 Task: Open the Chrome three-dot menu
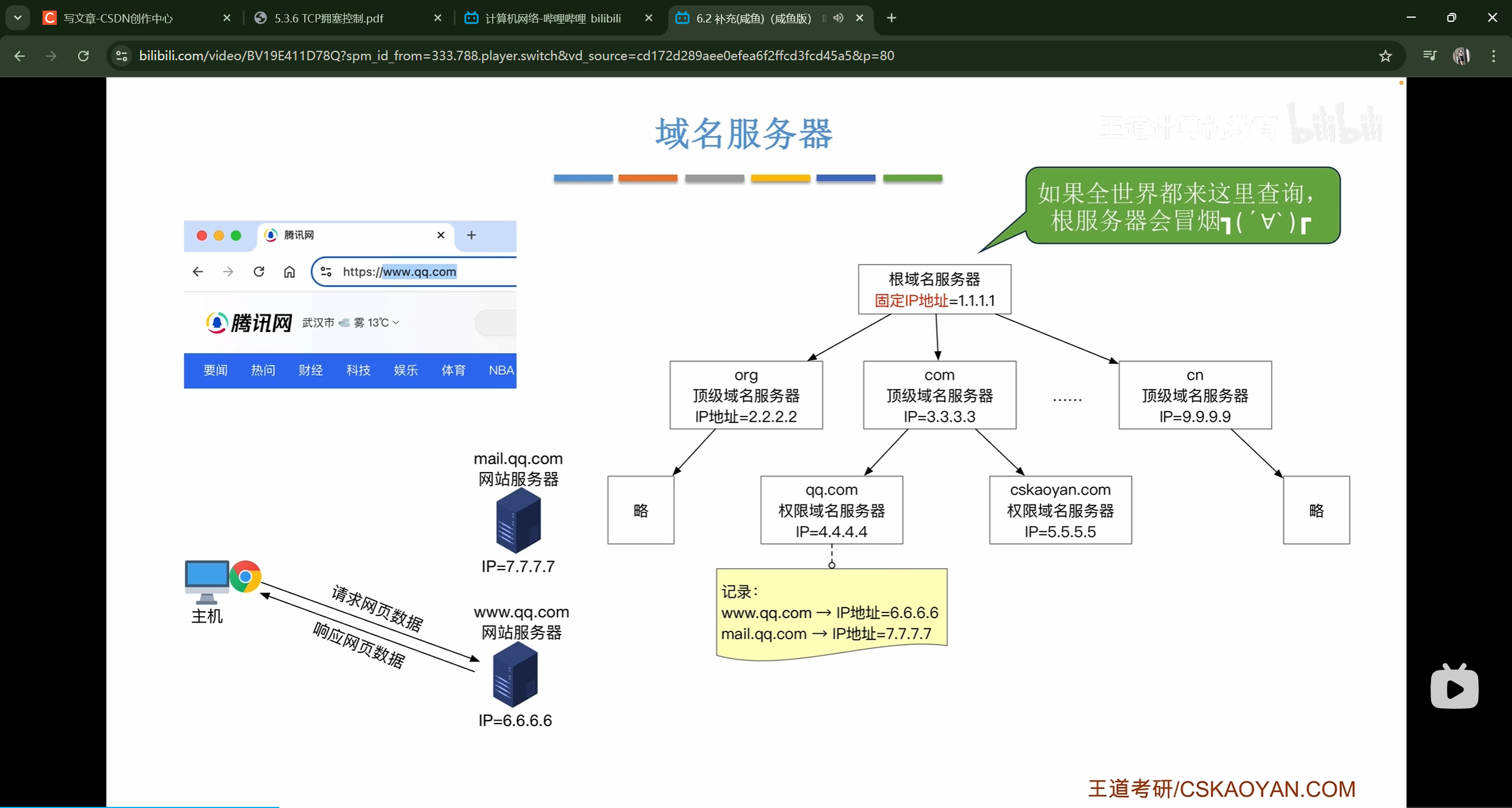coord(1494,56)
